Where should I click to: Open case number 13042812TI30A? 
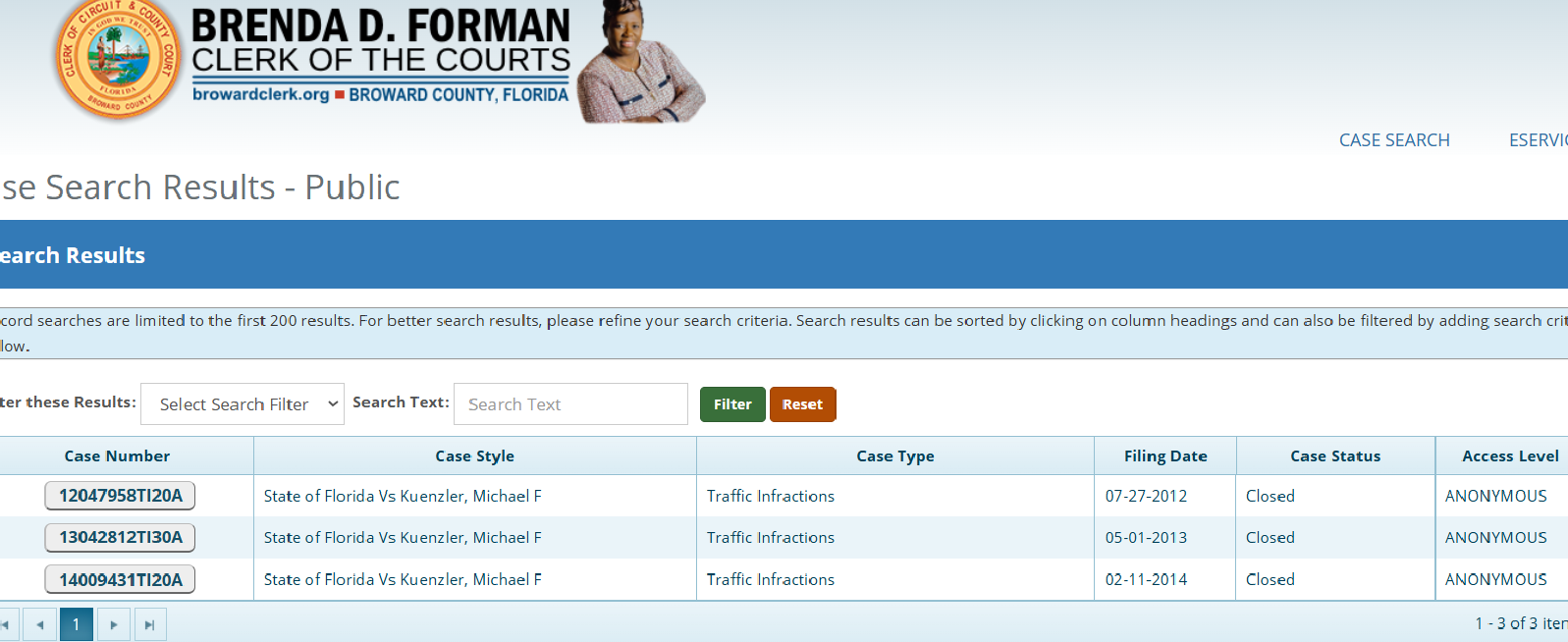120,538
